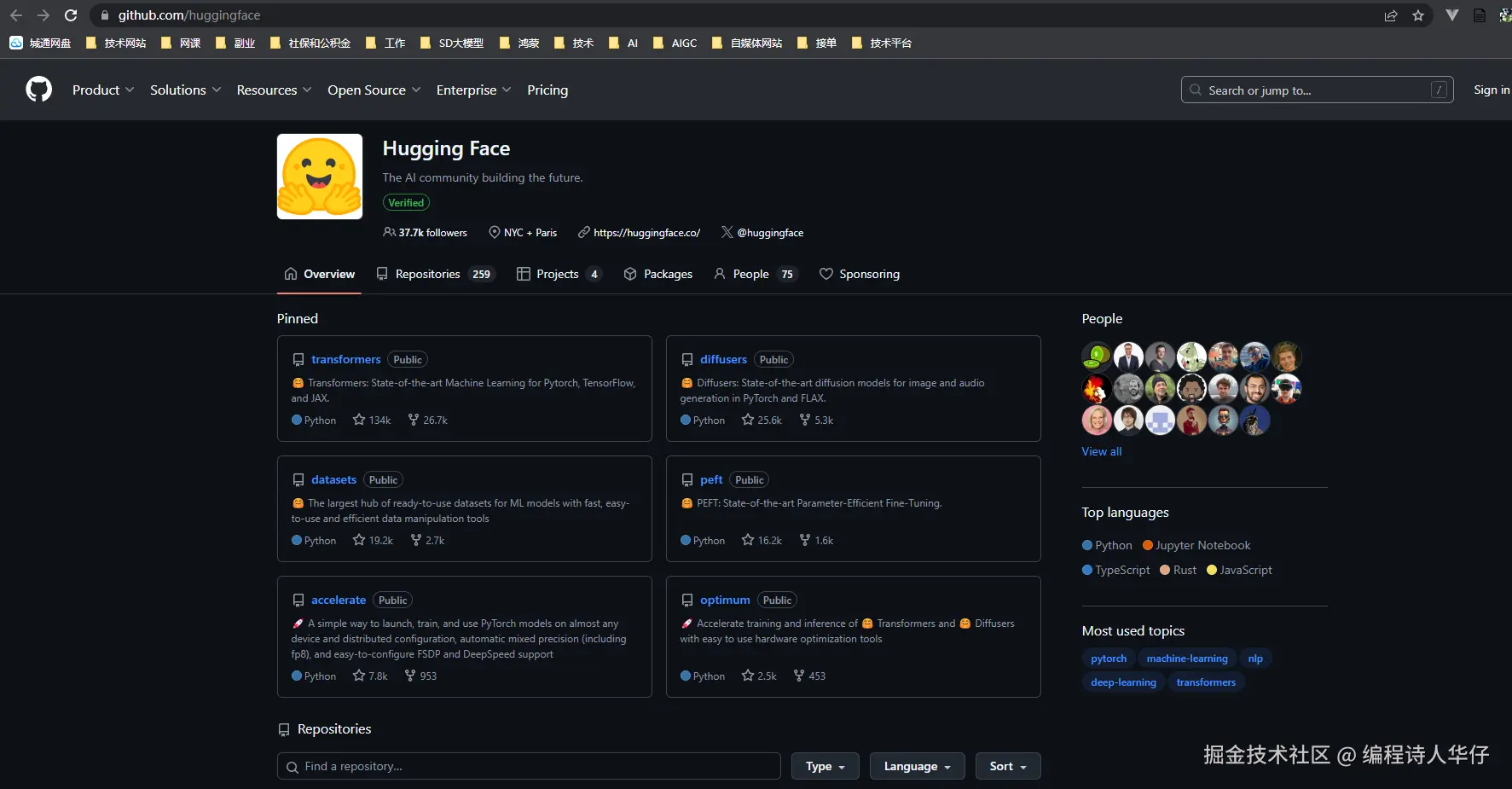
Task: Open the Language filter dropdown
Action: [x=918, y=766]
